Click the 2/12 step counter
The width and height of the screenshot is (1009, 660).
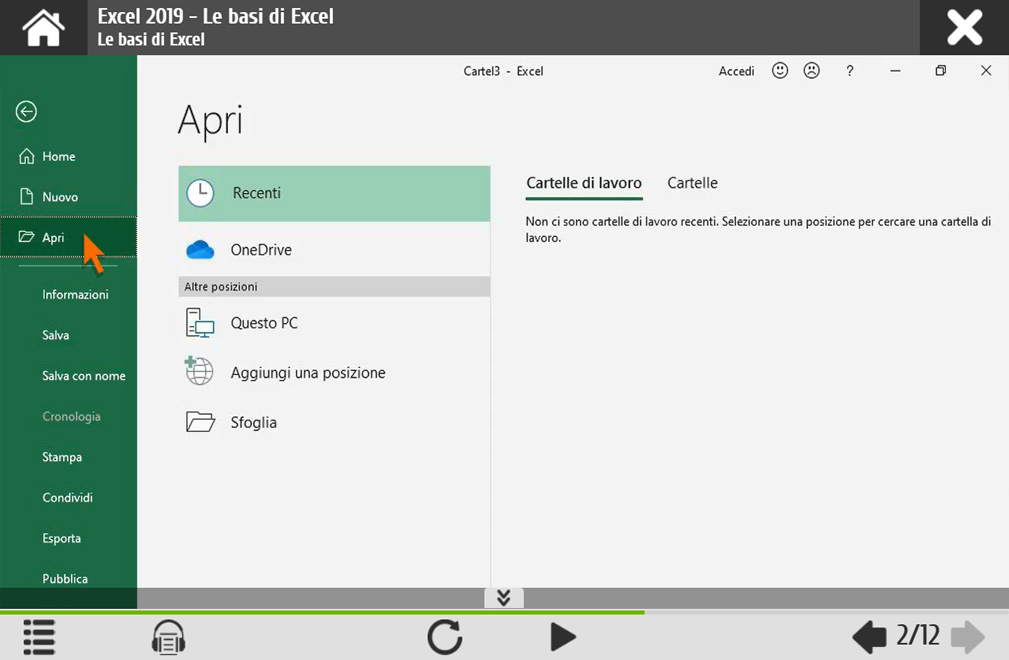click(918, 636)
